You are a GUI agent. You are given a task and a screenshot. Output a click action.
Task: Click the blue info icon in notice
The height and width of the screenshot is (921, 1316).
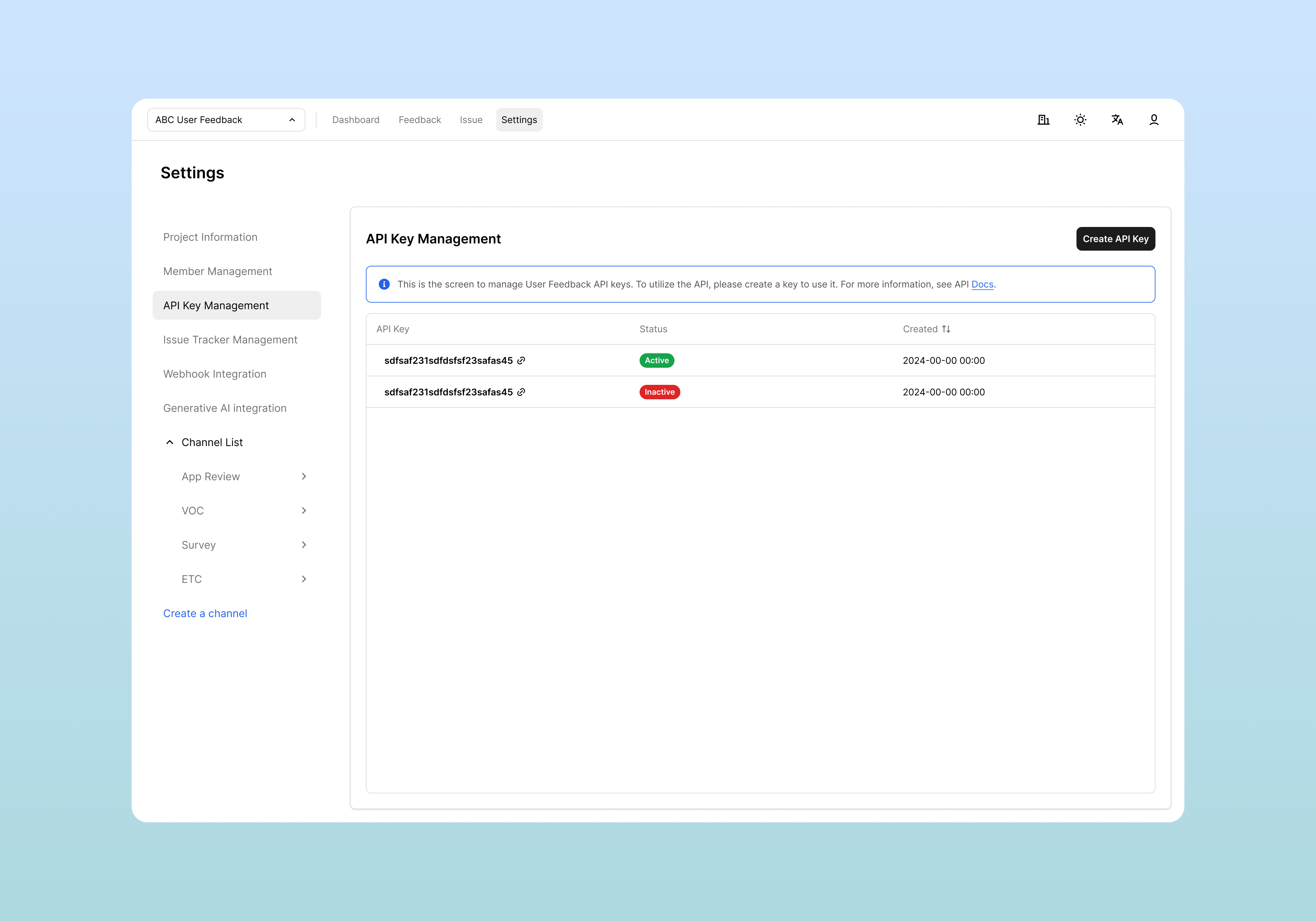coord(384,284)
